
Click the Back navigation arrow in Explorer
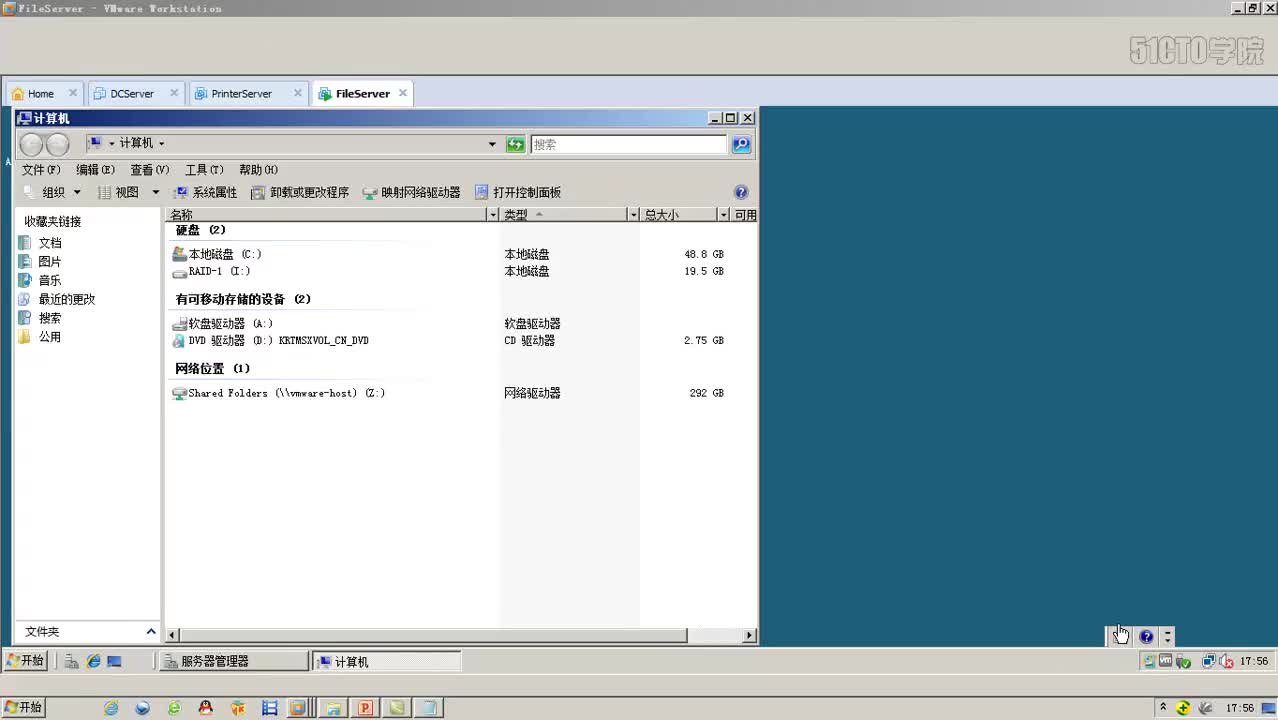pyautogui.click(x=32, y=144)
